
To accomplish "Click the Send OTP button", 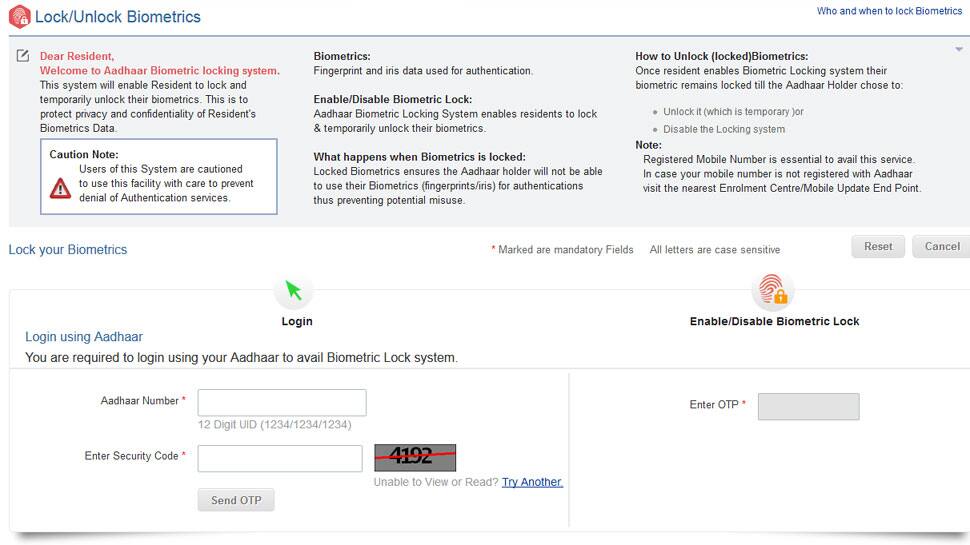I will [236, 500].
